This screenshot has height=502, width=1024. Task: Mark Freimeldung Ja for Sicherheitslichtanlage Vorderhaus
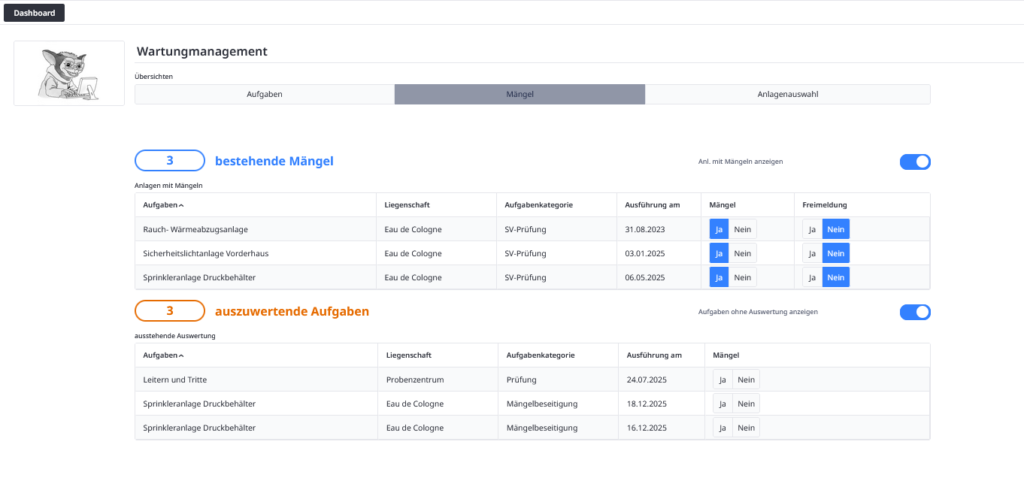(812, 253)
